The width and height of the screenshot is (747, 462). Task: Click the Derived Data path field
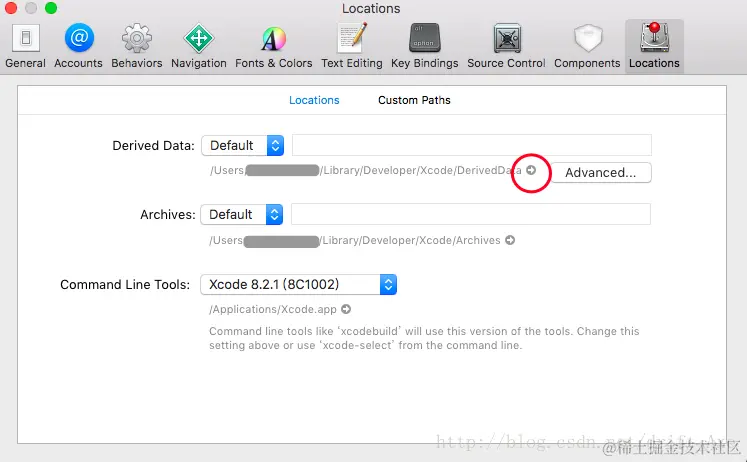coord(472,145)
